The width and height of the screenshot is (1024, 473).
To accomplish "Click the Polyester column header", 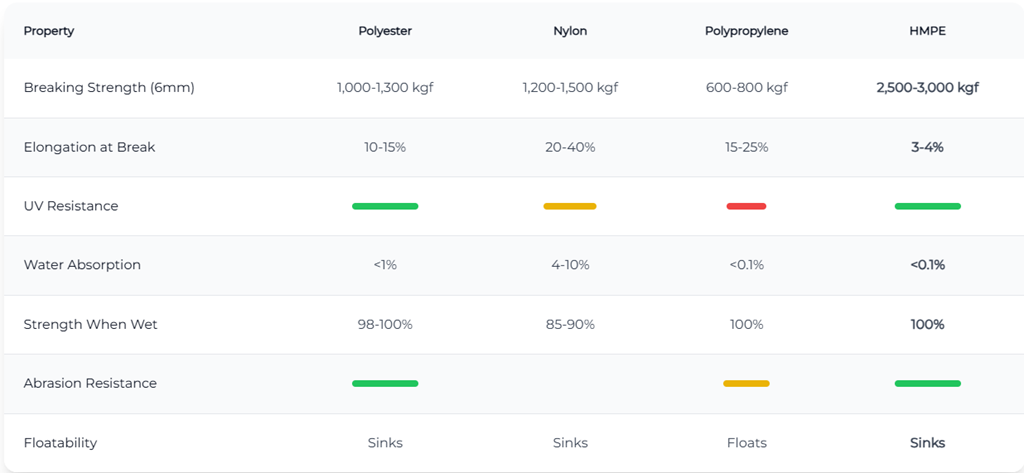I will [x=385, y=31].
